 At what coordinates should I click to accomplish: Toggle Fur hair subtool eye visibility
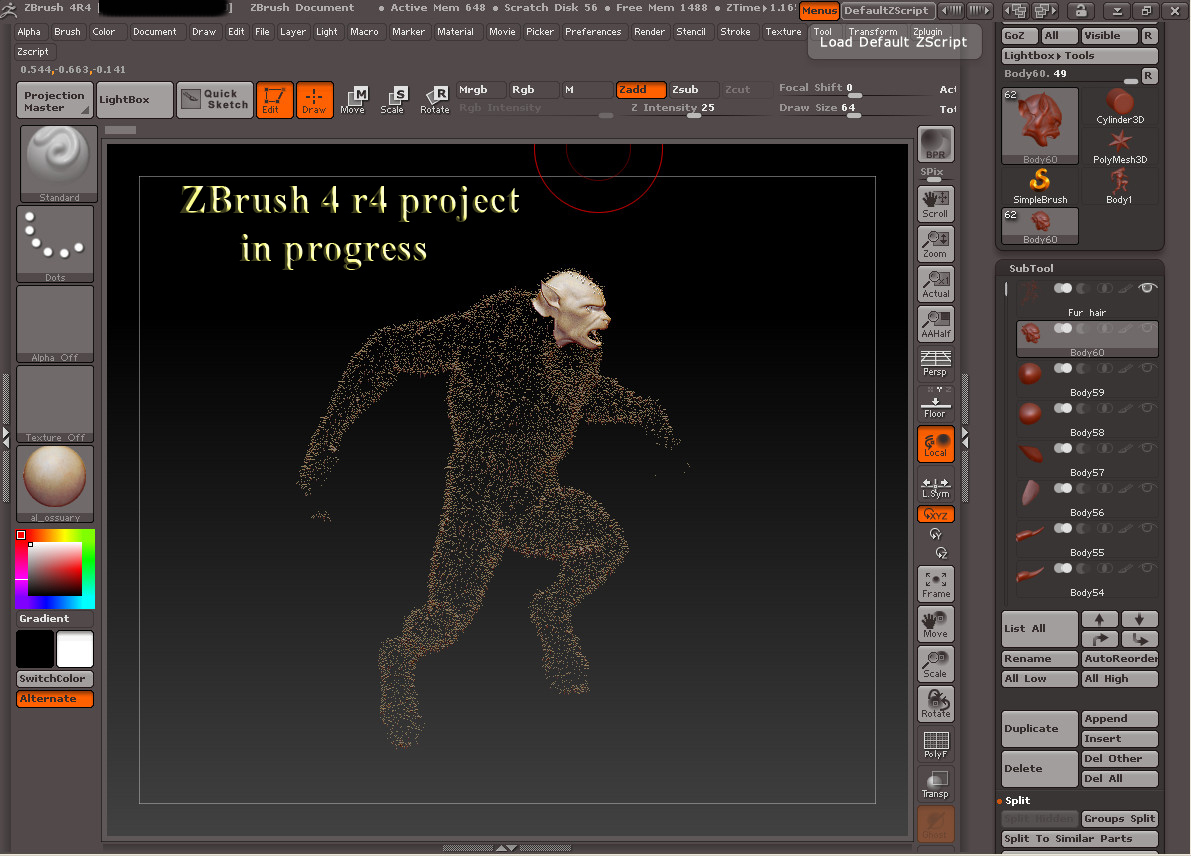coord(1148,288)
